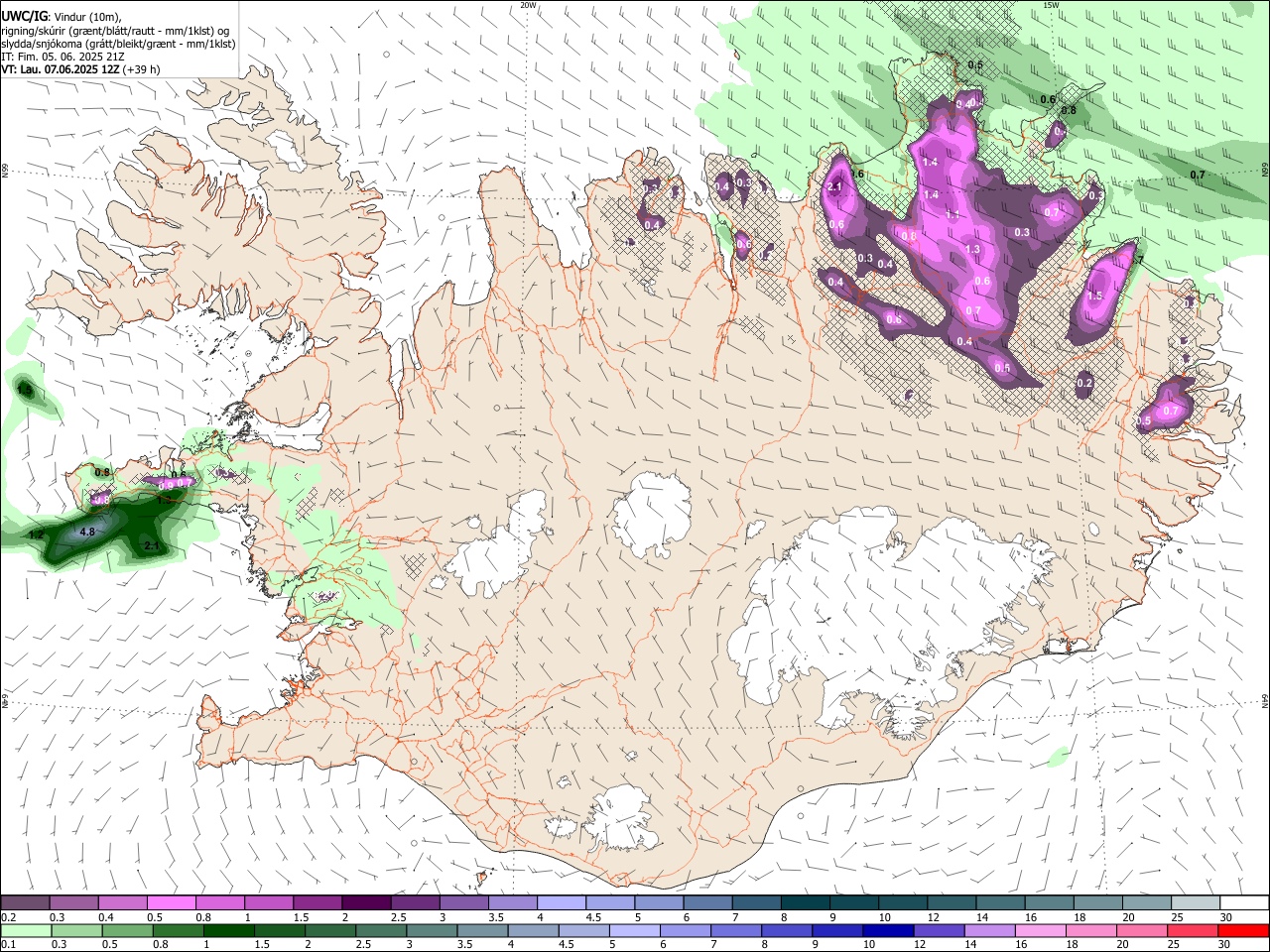Viewport: 1270px width, 952px height.
Task: Click the '1.1' snow value label
Action: coord(952,215)
